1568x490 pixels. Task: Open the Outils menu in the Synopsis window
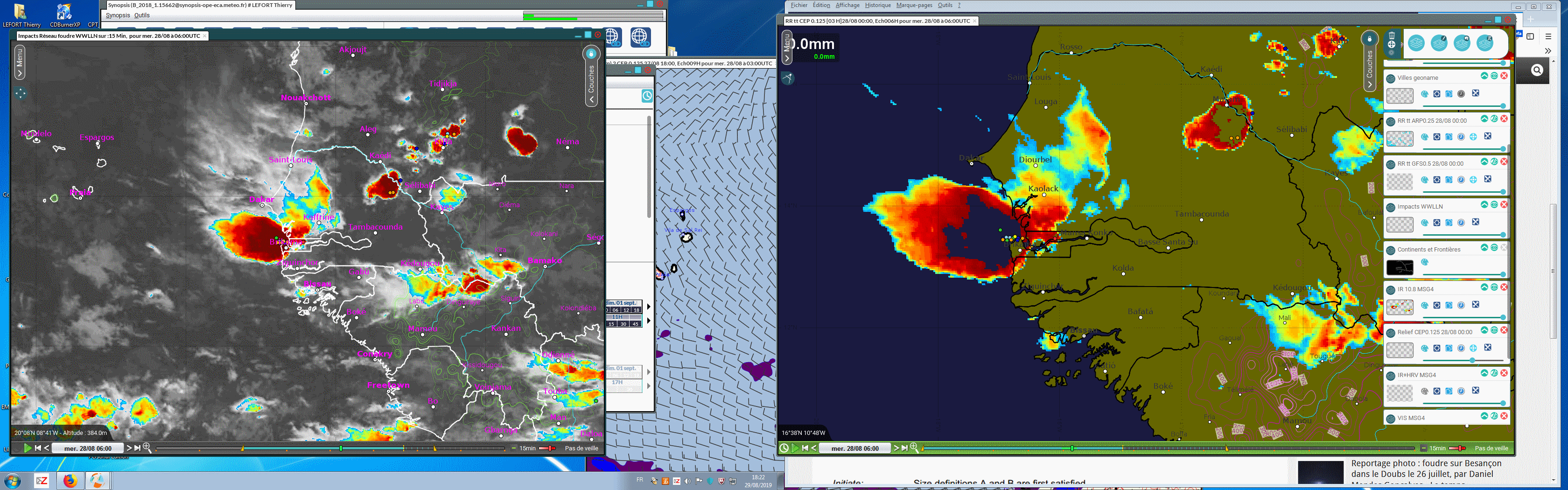142,15
